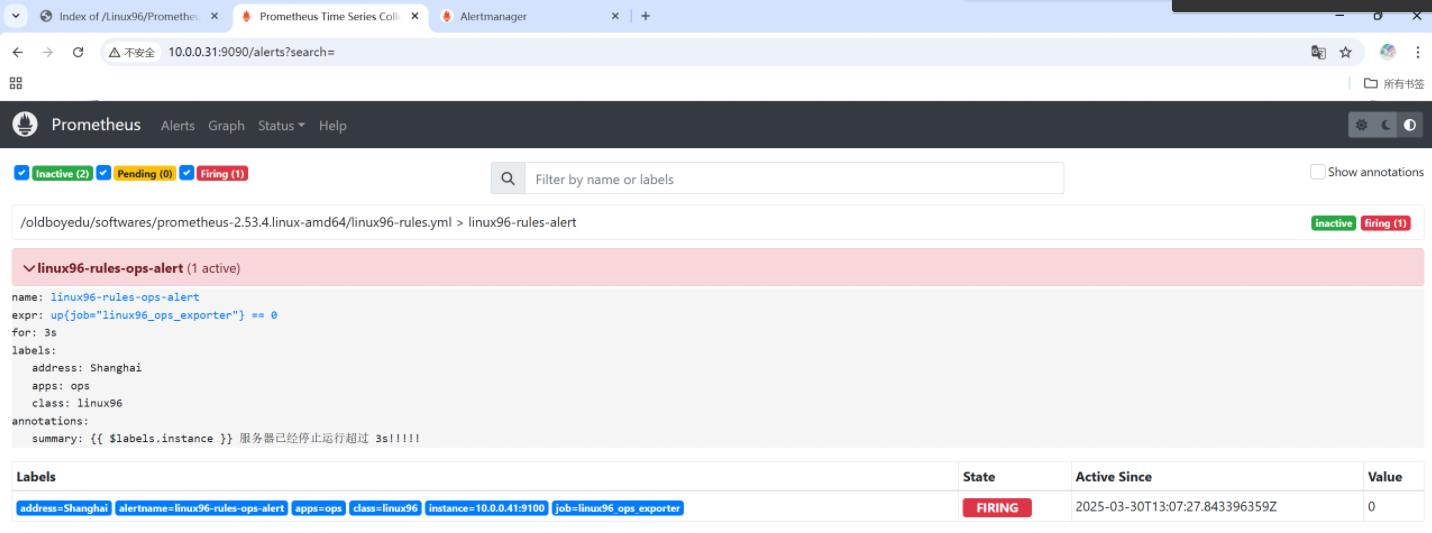Click the instance=10.0.0.41:9100 label badge

(487, 508)
